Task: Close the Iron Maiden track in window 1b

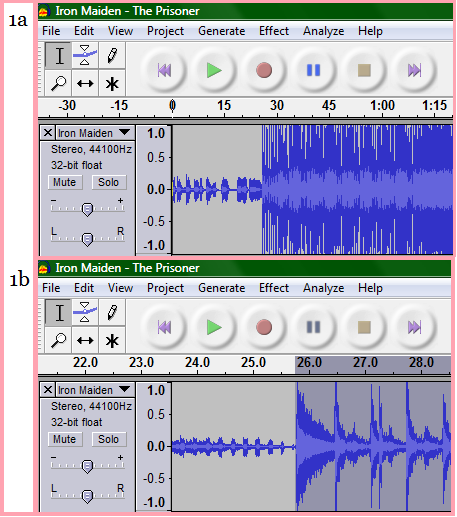Action: [48, 390]
